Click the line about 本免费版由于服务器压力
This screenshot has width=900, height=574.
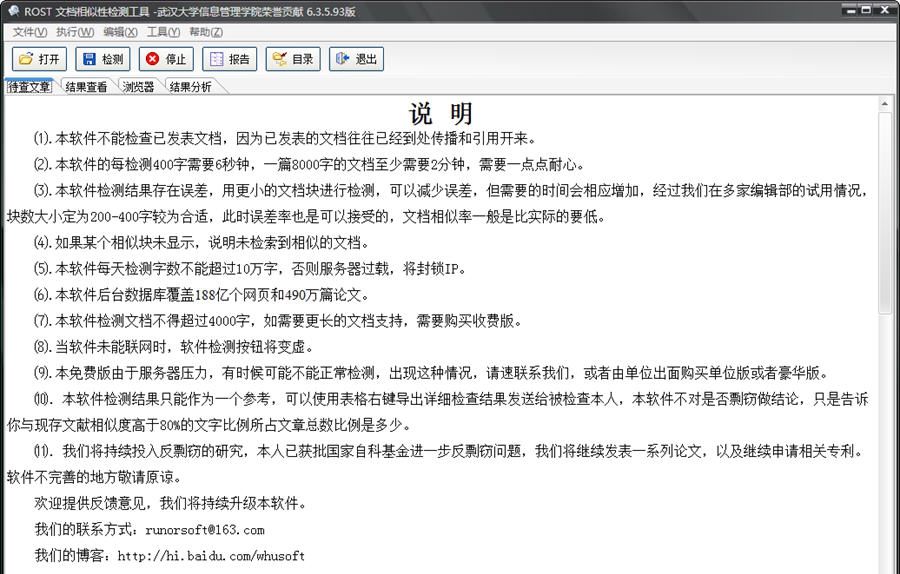(432, 373)
